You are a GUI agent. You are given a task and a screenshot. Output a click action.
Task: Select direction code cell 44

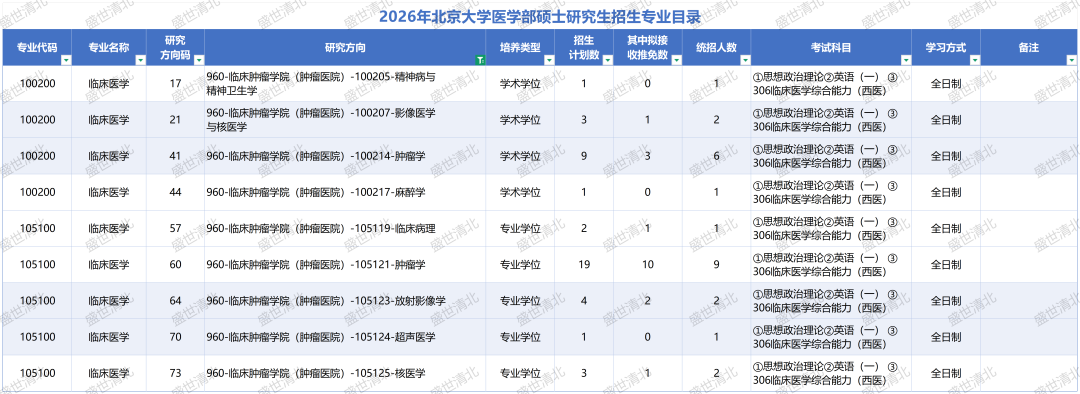pyautogui.click(x=175, y=192)
